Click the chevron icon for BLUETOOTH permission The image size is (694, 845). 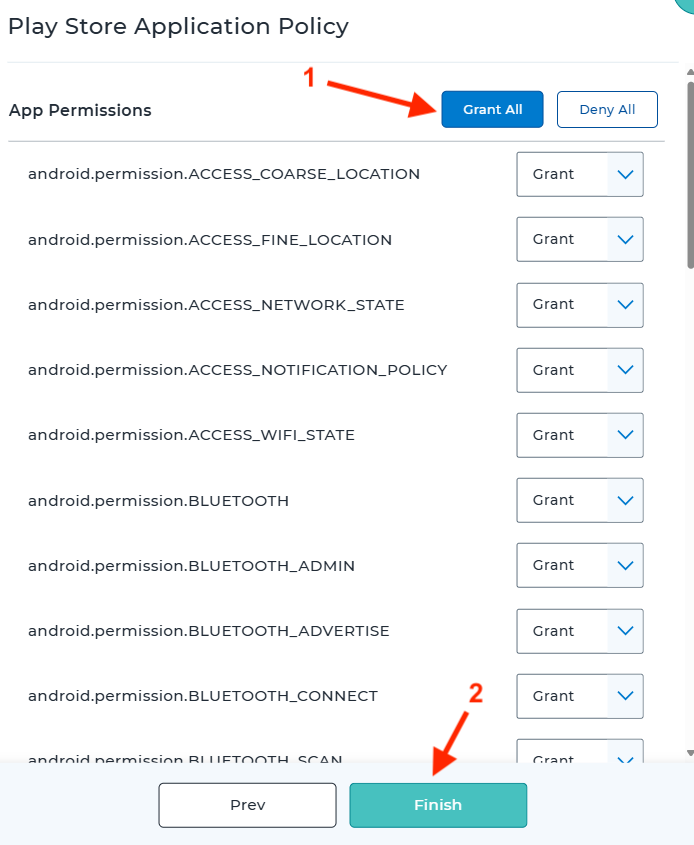626,500
